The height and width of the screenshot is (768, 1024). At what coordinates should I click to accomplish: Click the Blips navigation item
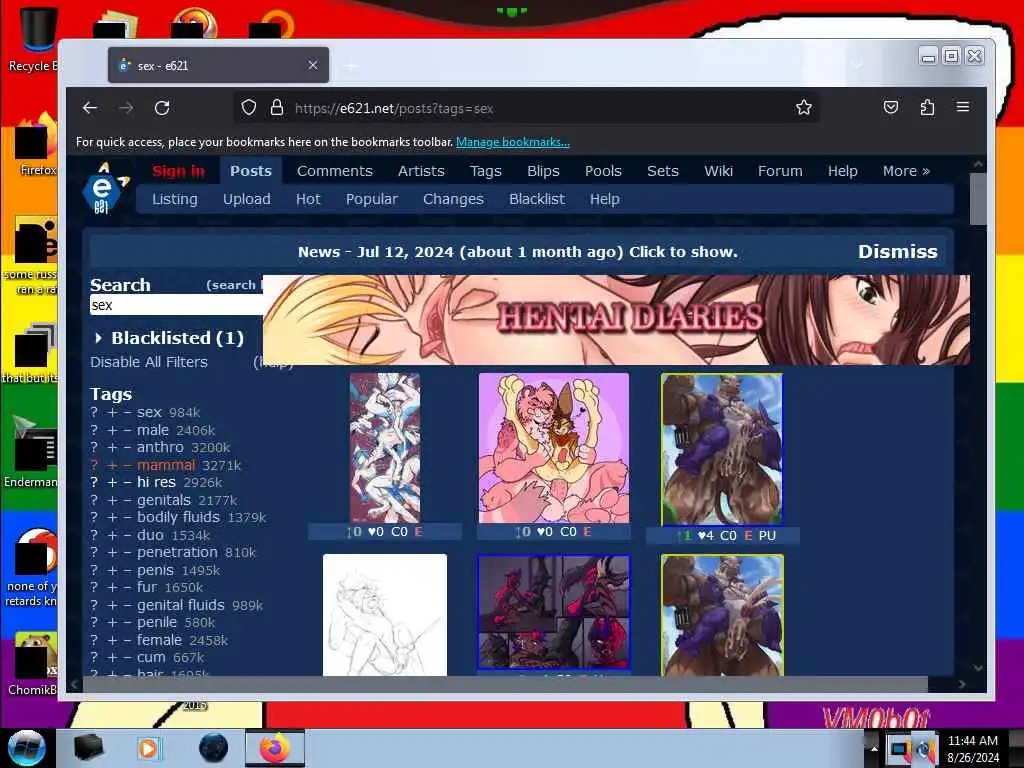point(543,171)
